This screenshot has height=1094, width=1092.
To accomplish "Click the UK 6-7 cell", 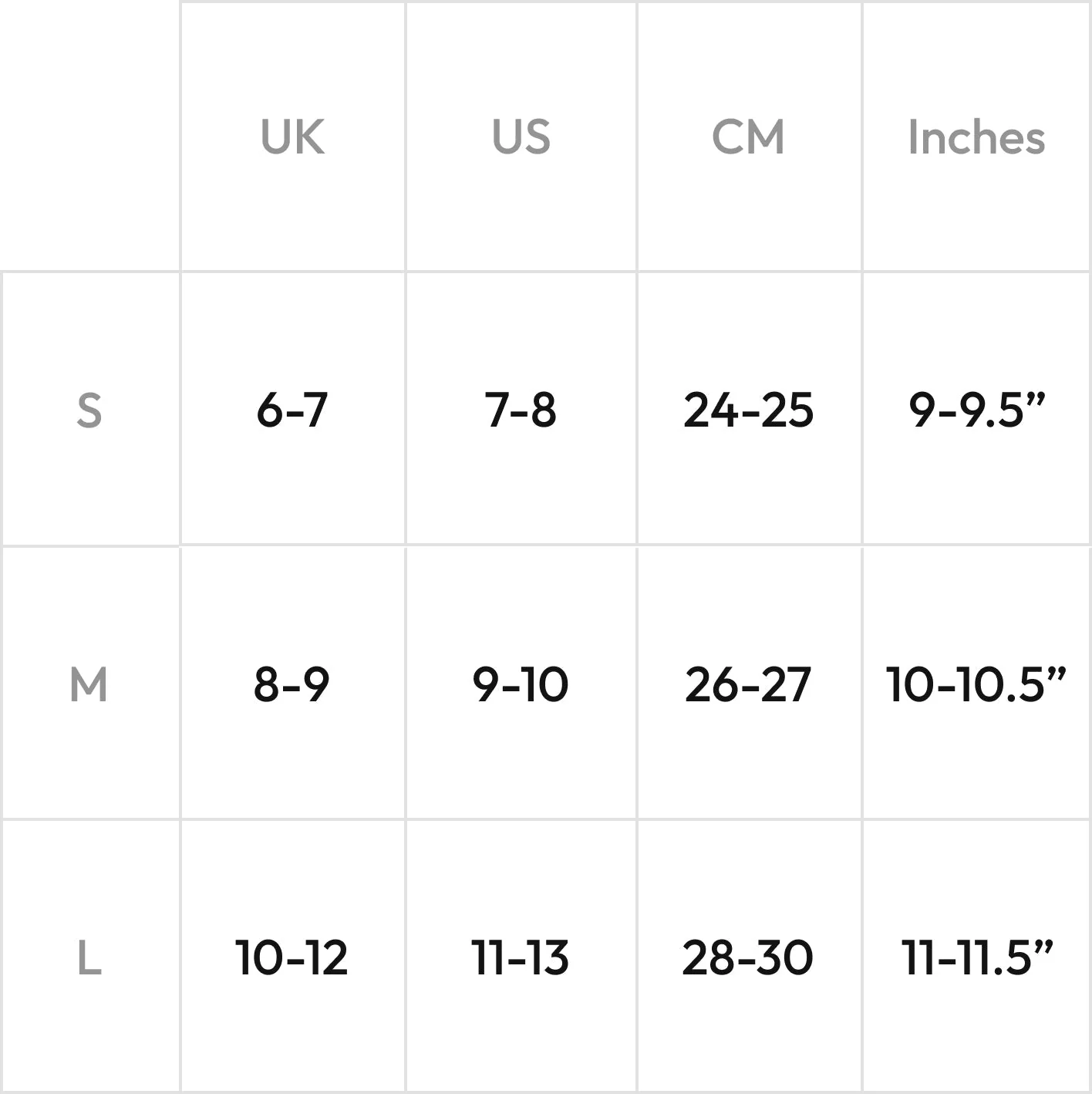I will tap(292, 410).
